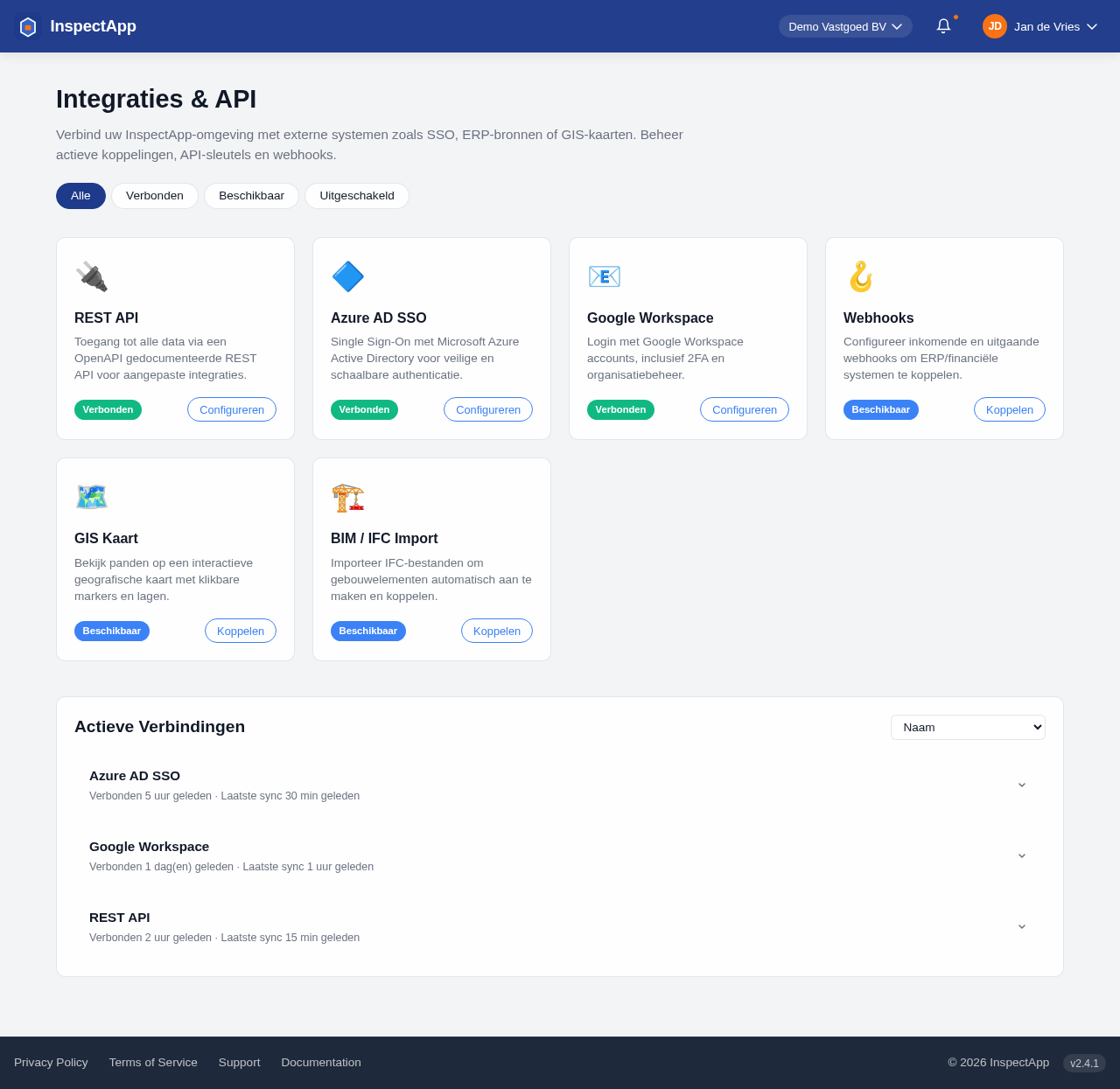1120x1089 pixels.
Task: Click the BIM / IFC Import card title
Action: pyautogui.click(x=384, y=538)
